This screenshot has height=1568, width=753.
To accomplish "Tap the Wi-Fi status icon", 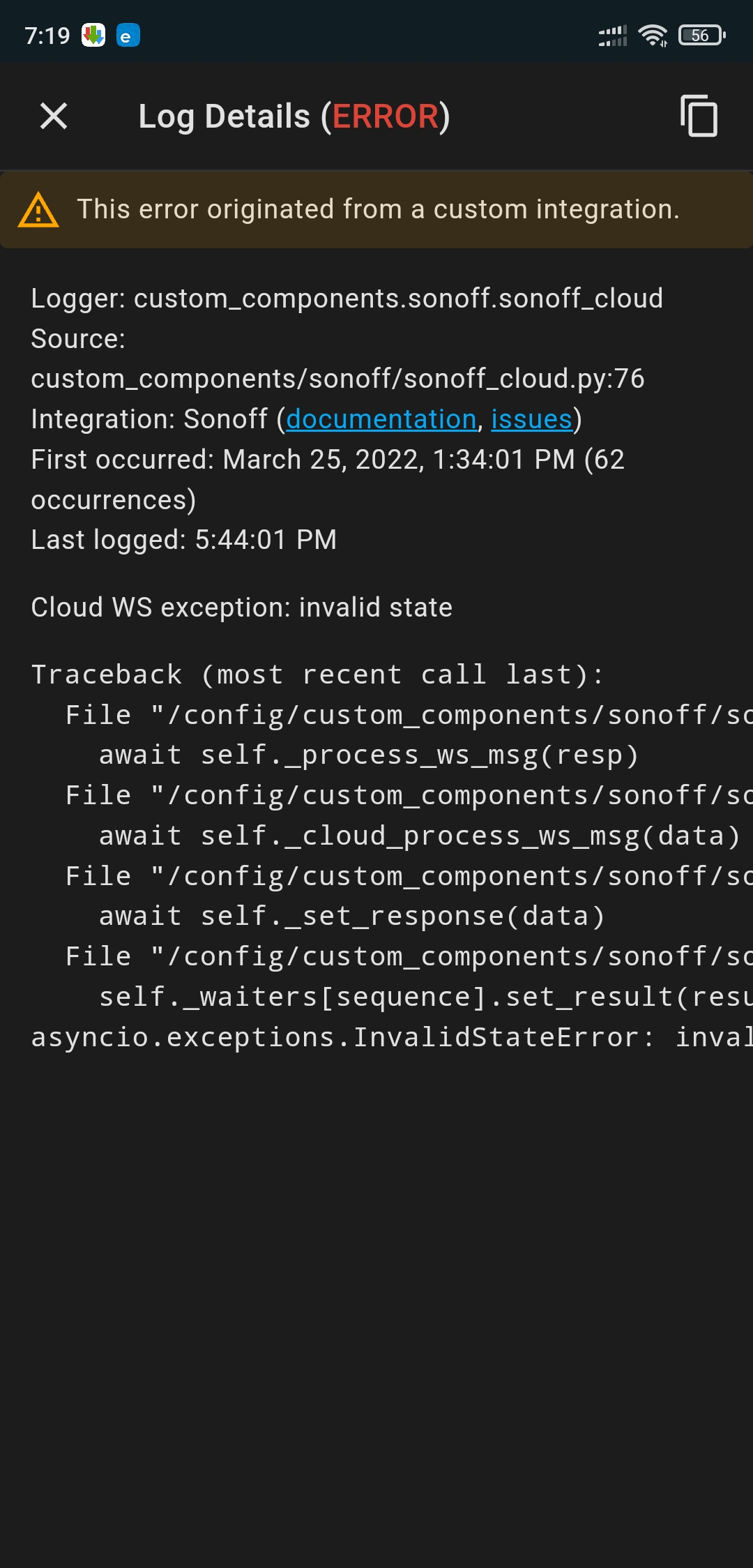I will coord(653,34).
